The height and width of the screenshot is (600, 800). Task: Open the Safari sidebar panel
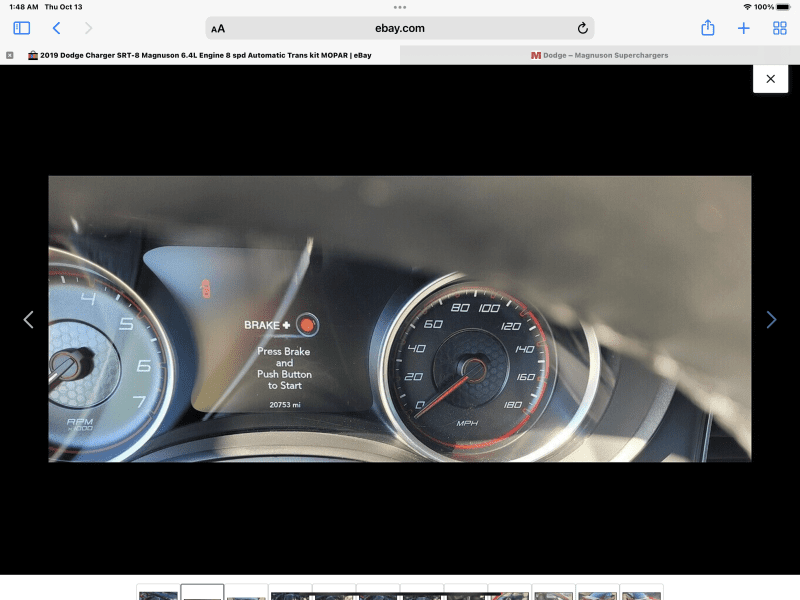click(22, 28)
